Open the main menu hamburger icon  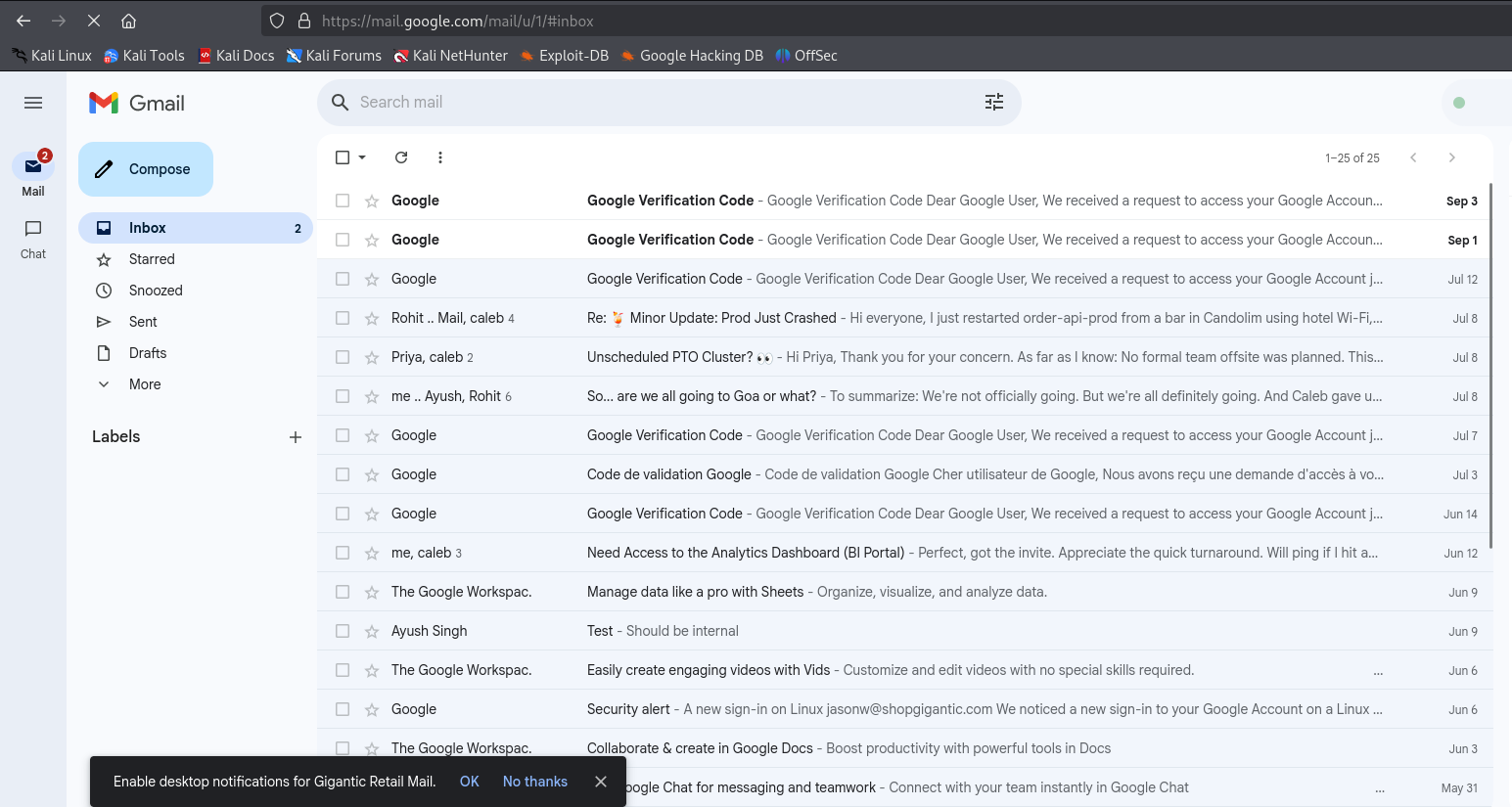33,103
